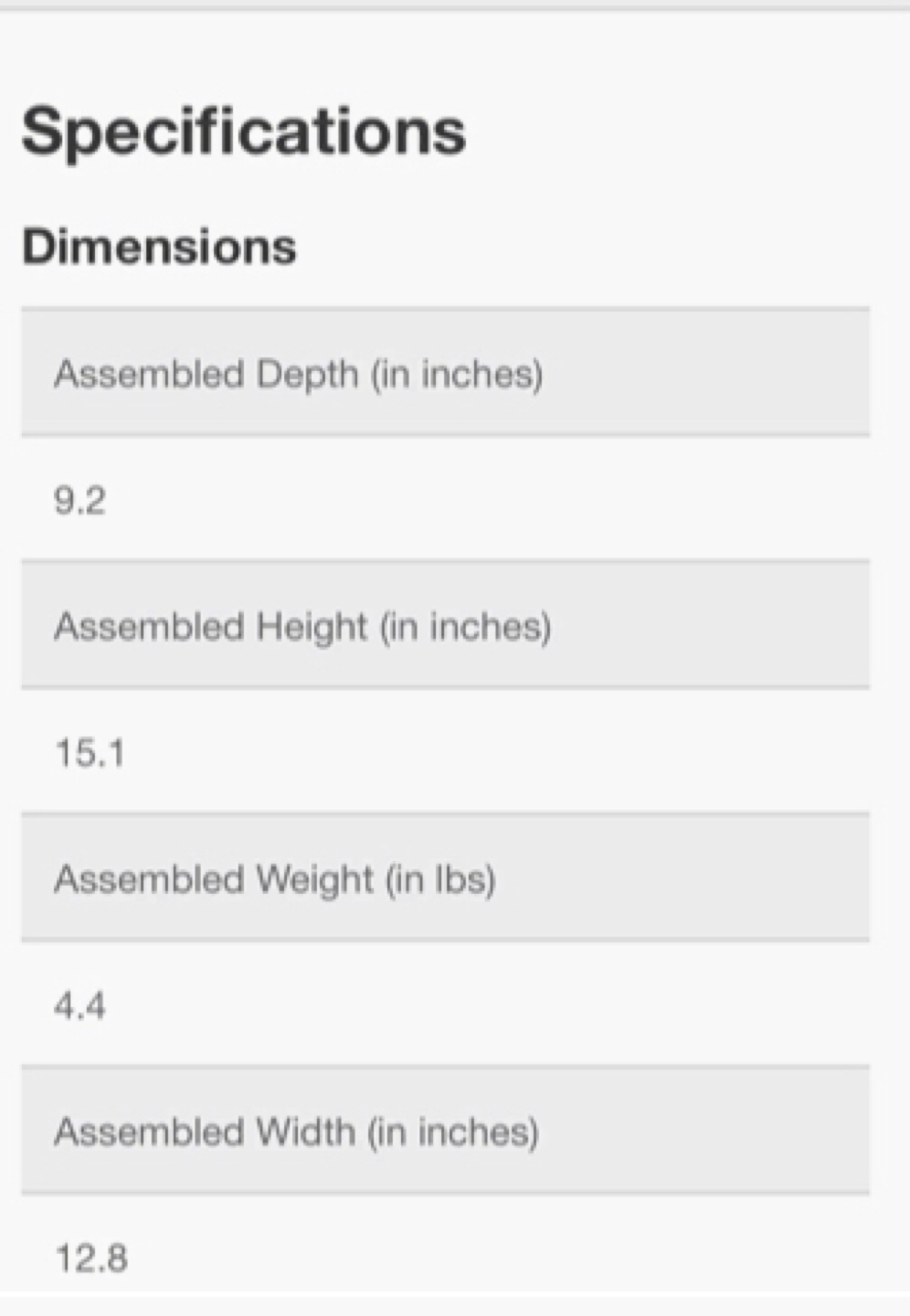Select the 9.2 depth value
Image resolution: width=910 pixels, height=1316 pixels.
(79, 501)
